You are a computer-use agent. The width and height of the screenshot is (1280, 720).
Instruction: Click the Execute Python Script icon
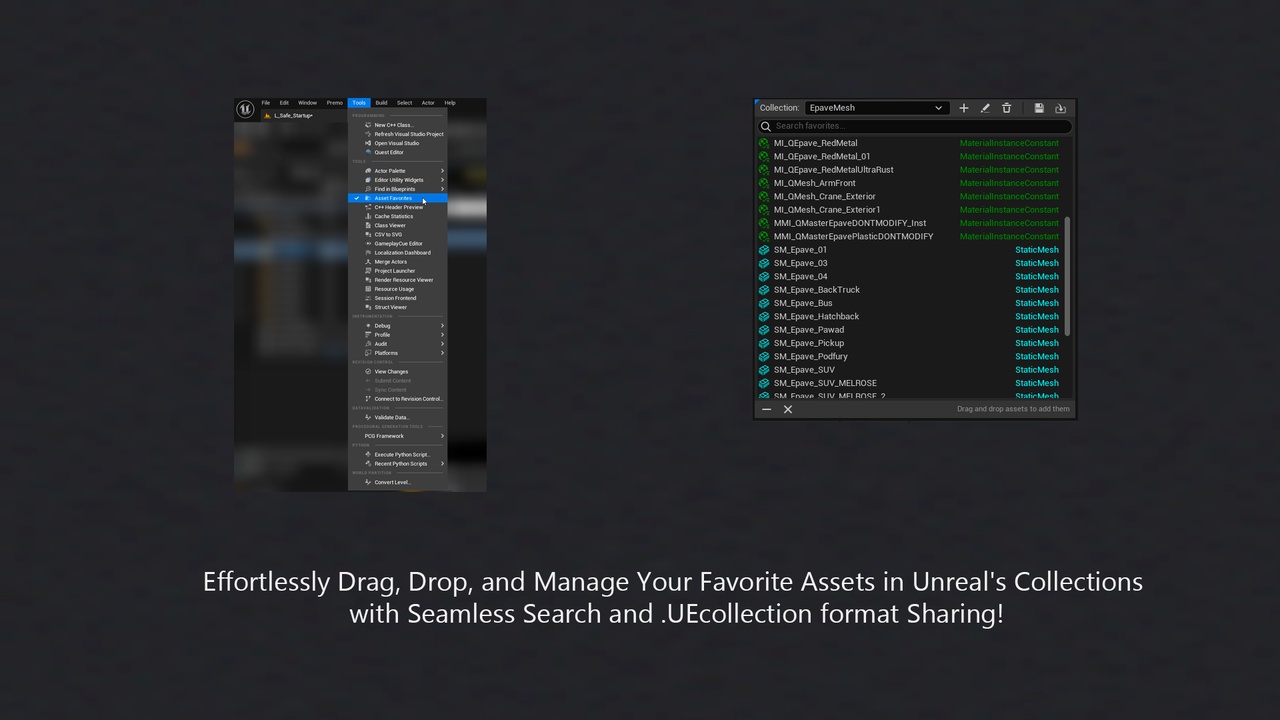[368, 454]
